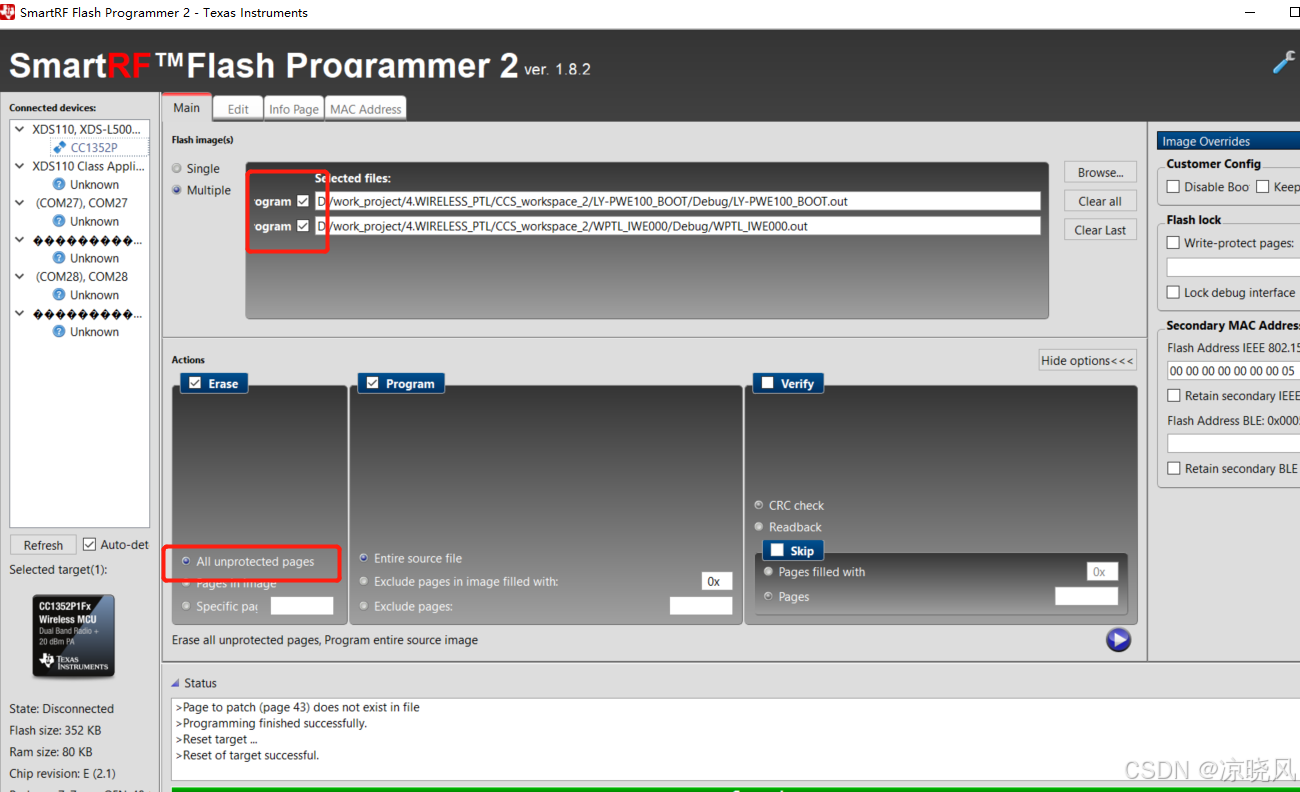Screen dimensions: 1300x792
Task: Select Entire source file option
Action: [411, 558]
